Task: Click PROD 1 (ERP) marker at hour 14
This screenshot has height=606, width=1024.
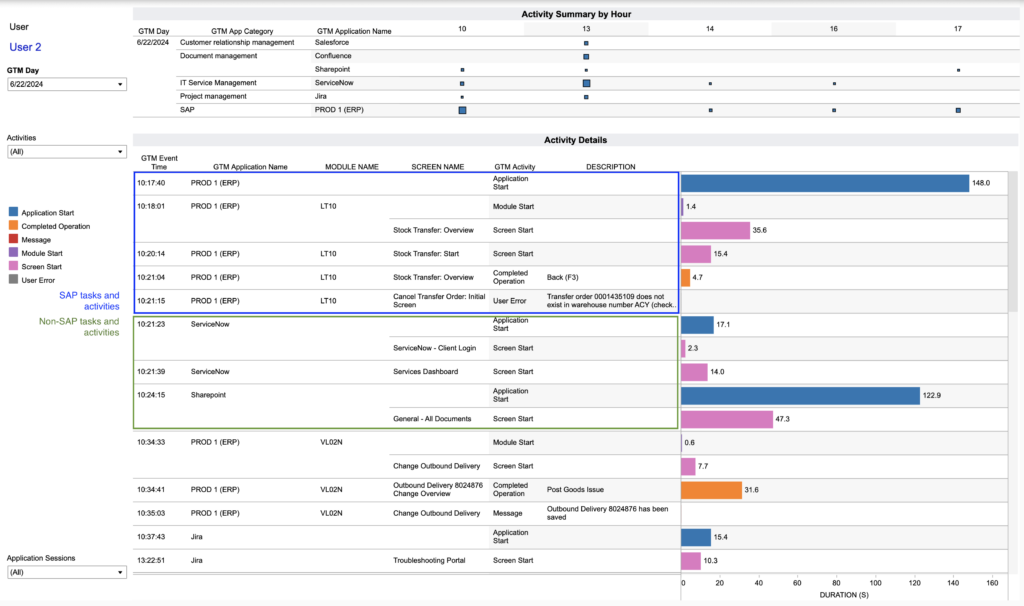Action: (x=711, y=110)
